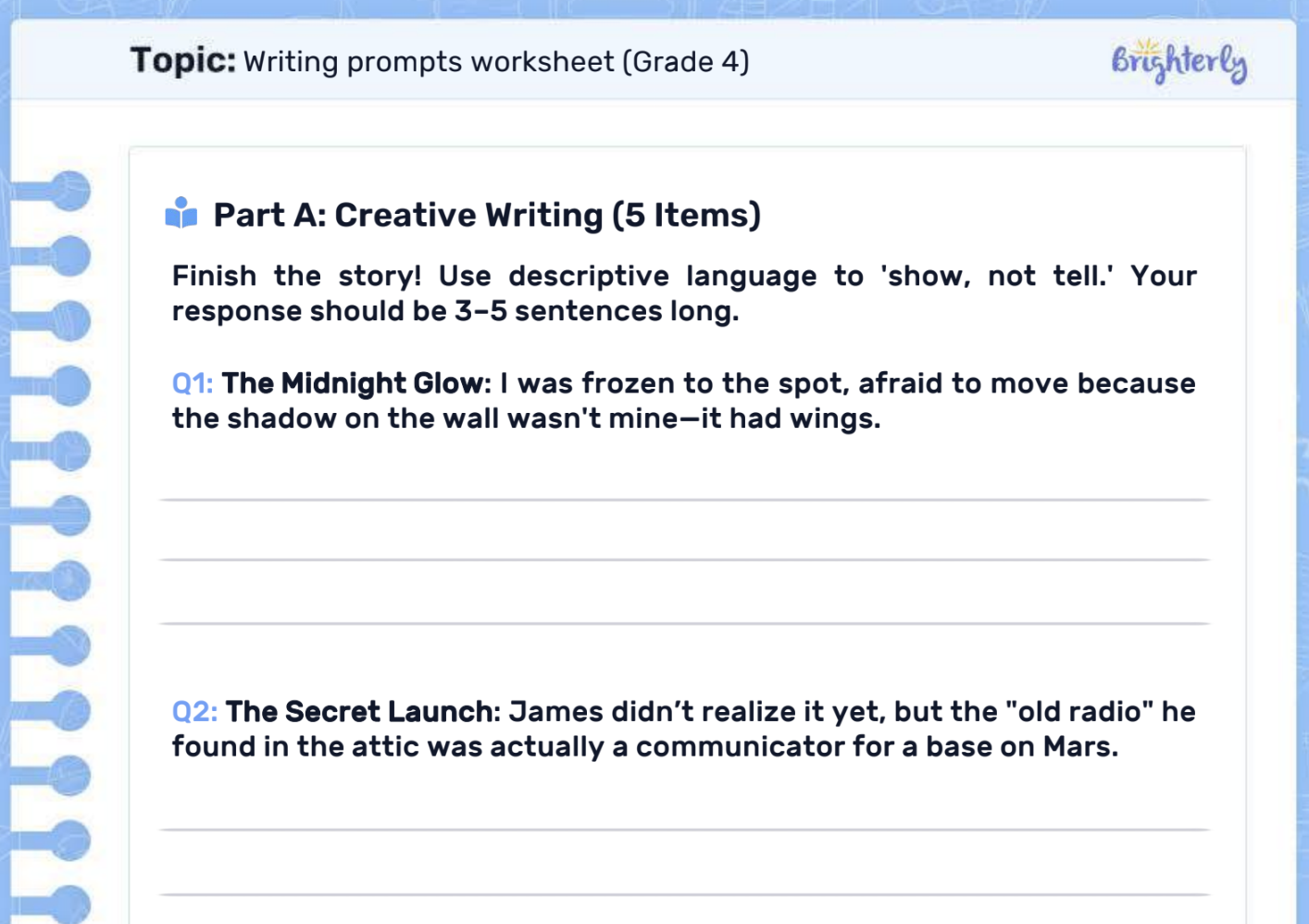Click the blue book icon beside Part A
The height and width of the screenshot is (924, 1309).
(182, 215)
